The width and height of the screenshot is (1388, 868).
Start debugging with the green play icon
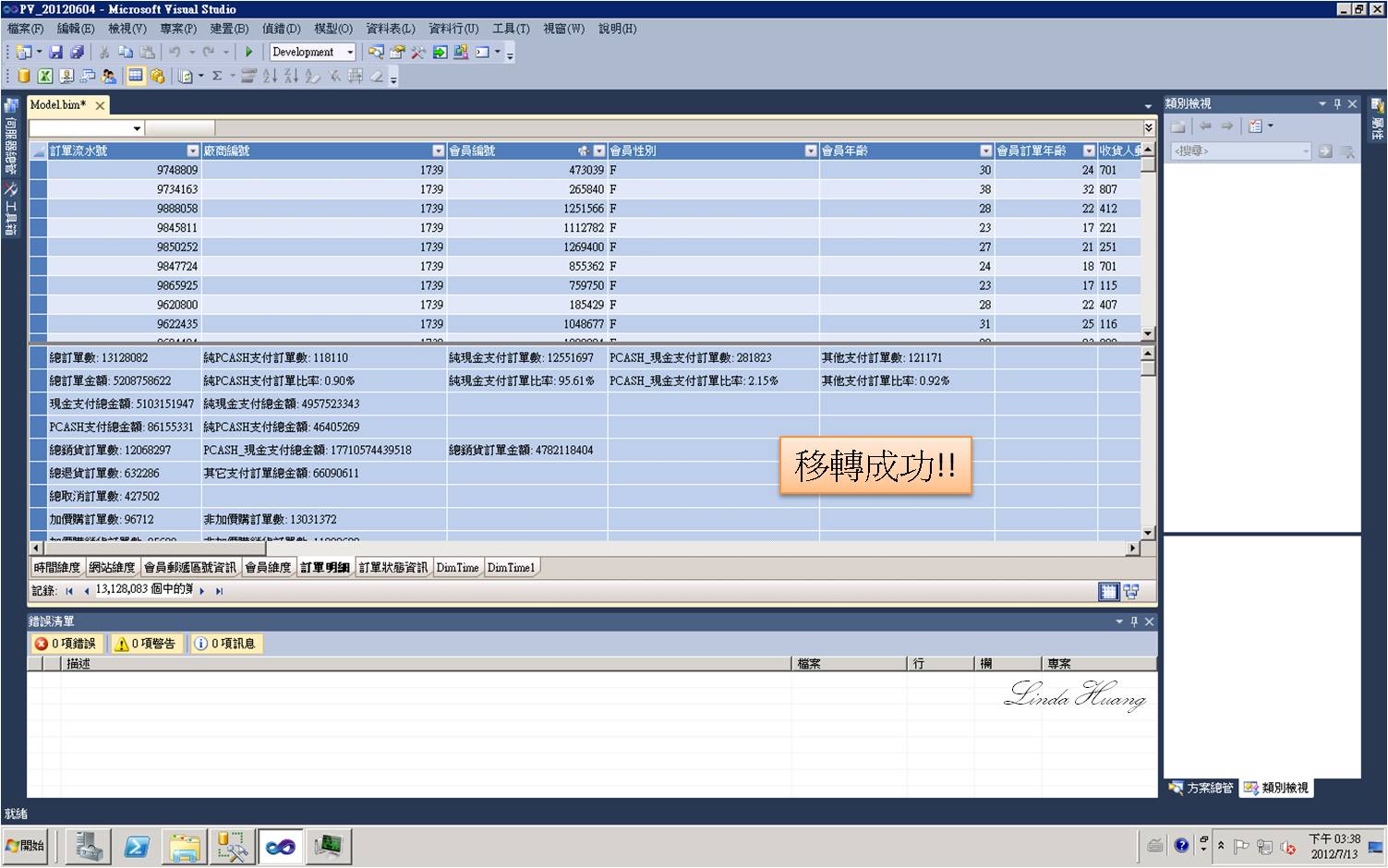click(x=247, y=53)
